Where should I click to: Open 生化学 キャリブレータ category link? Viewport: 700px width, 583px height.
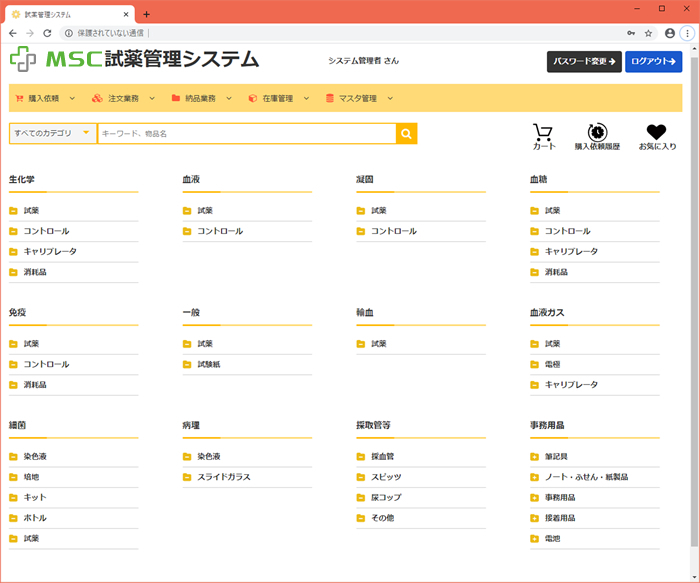50,251
